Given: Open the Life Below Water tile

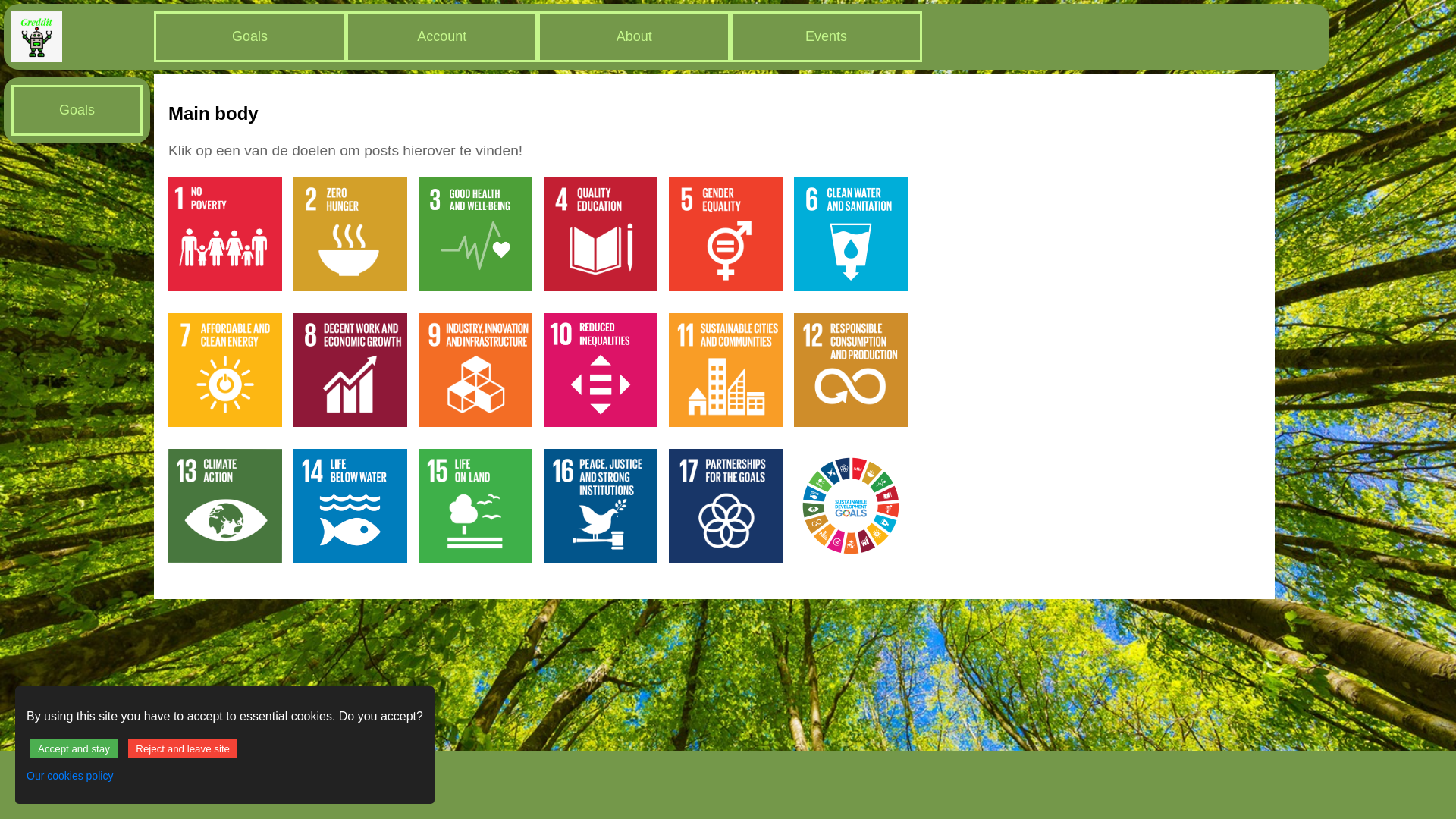Looking at the screenshot, I should pos(350,506).
